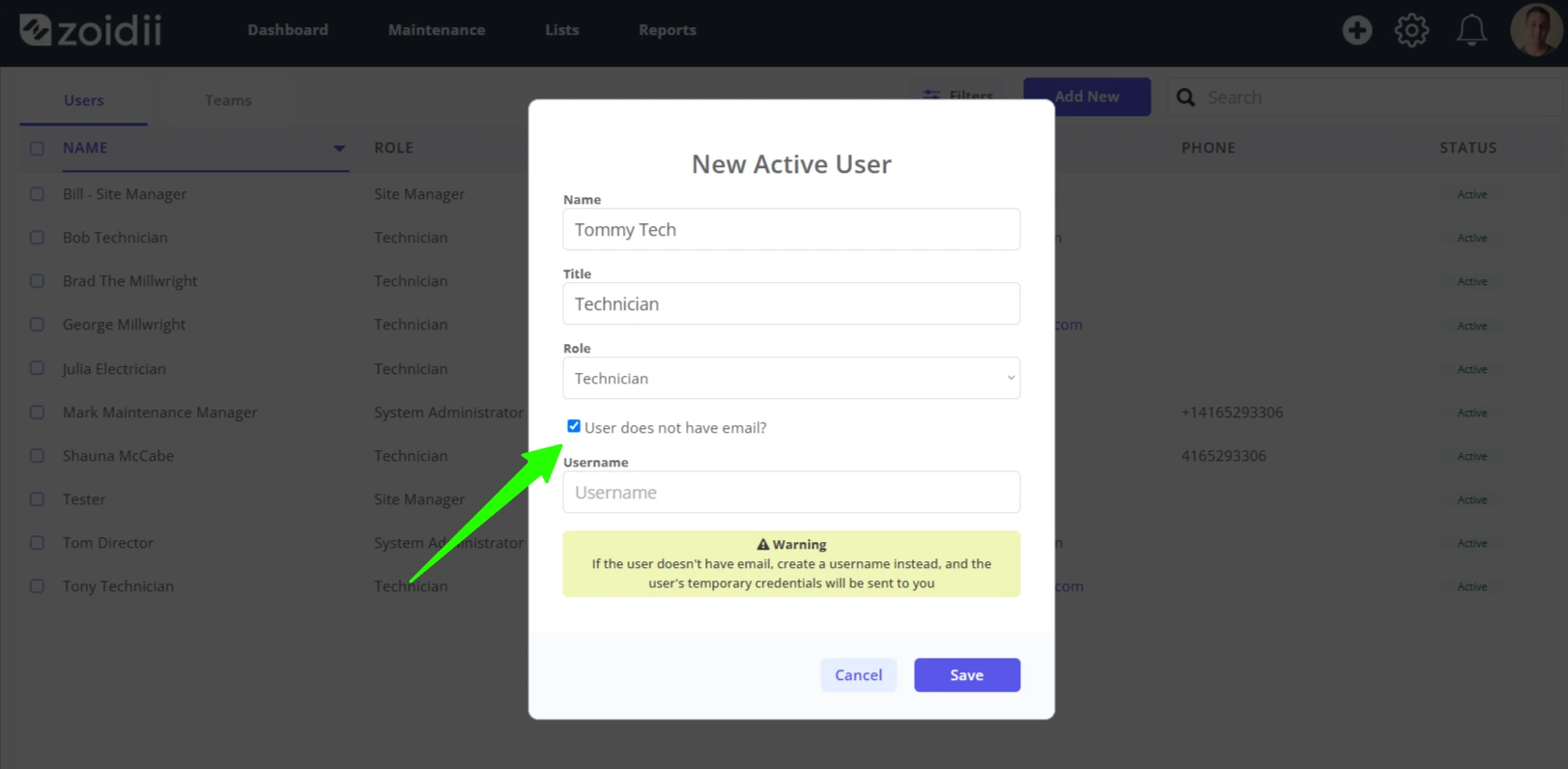The width and height of the screenshot is (1568, 769).
Task: Open the Filters button
Action: point(958,97)
